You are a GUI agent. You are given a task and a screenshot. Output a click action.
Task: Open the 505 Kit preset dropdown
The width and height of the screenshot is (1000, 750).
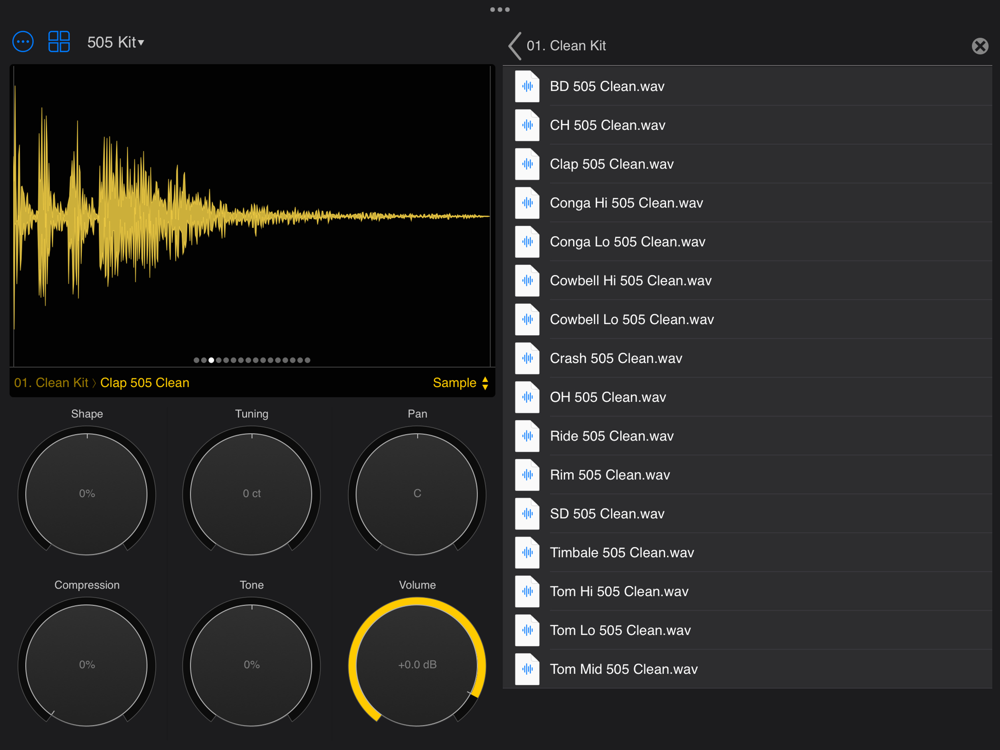[x=116, y=43]
